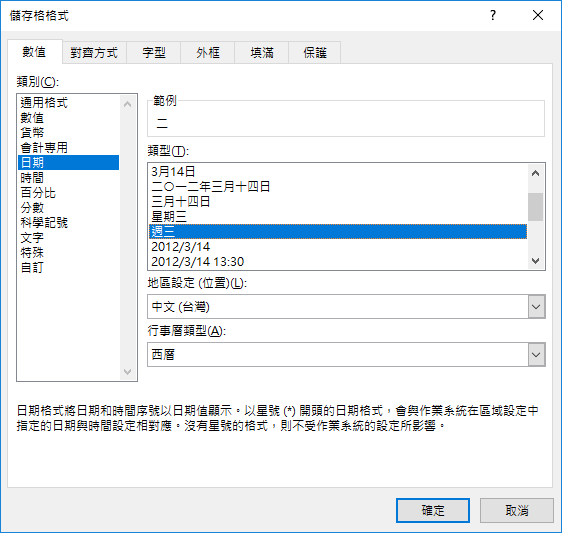
Task: Select the 時間 category
Action: (x=68, y=177)
